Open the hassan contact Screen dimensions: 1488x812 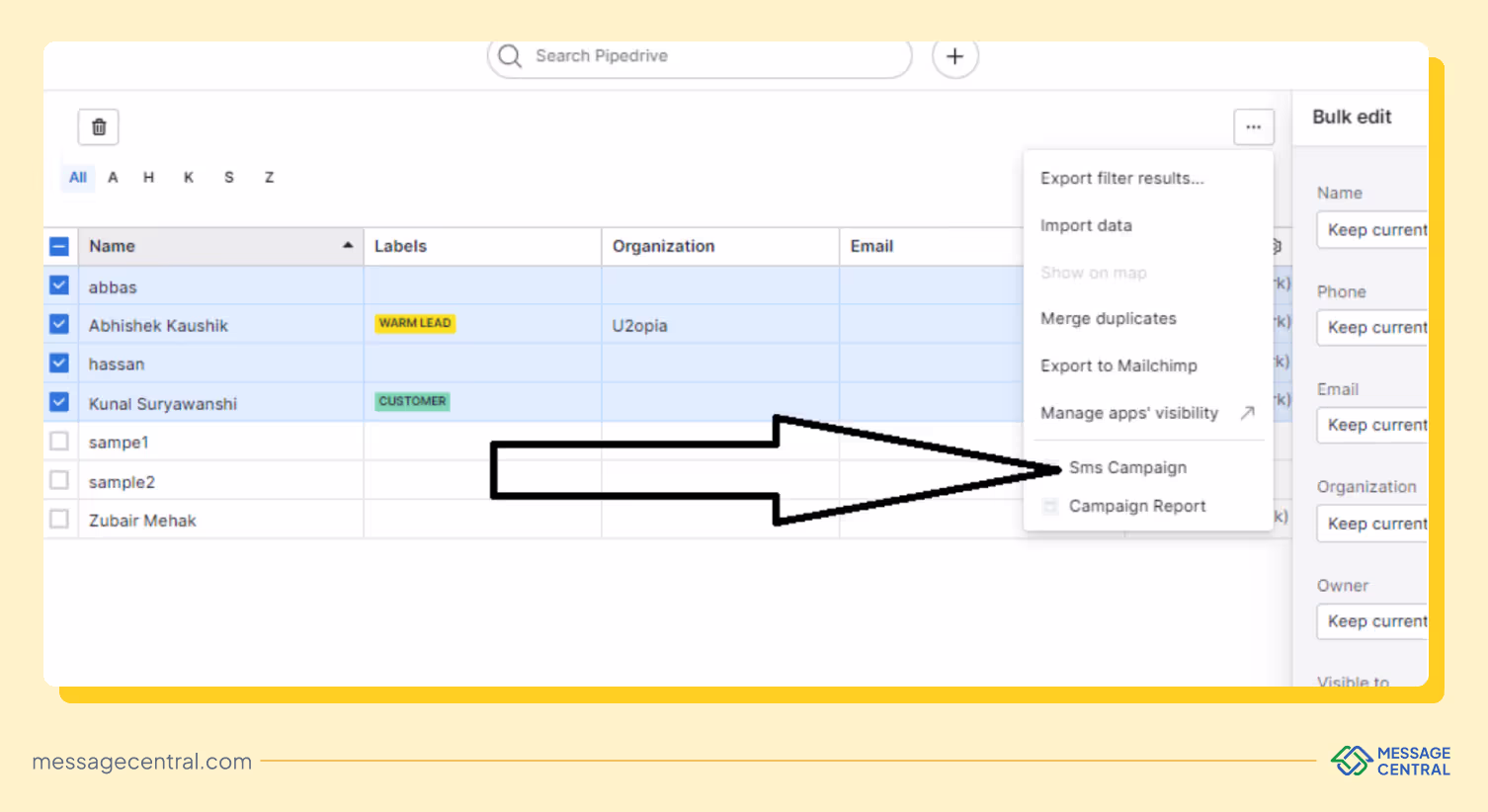click(x=117, y=365)
